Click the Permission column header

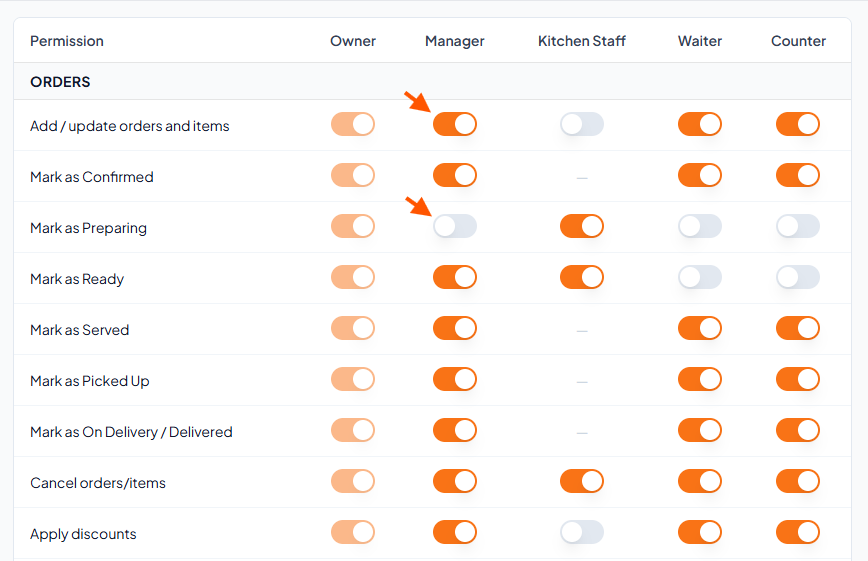66,41
